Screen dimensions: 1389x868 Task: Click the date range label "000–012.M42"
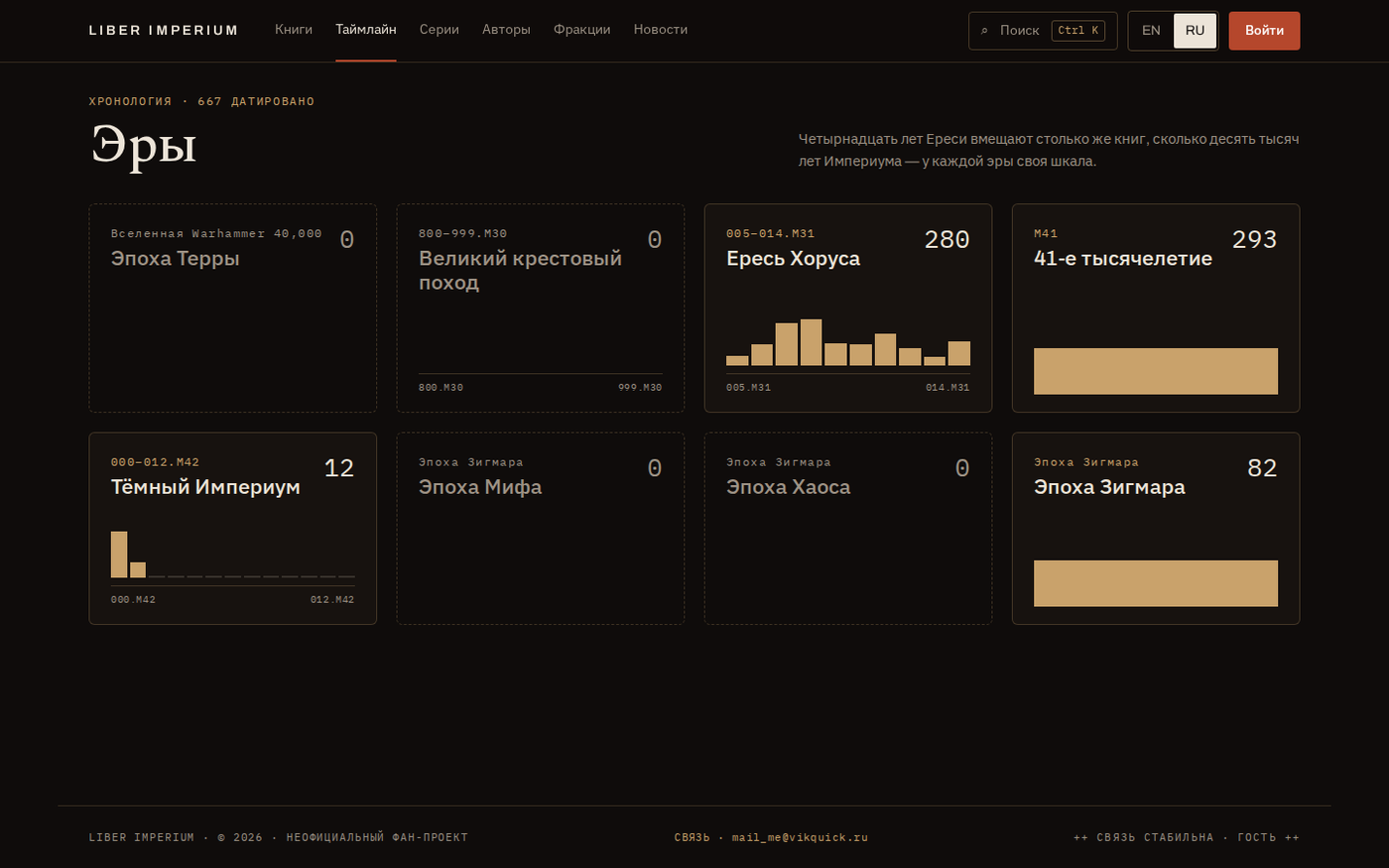pos(155,462)
